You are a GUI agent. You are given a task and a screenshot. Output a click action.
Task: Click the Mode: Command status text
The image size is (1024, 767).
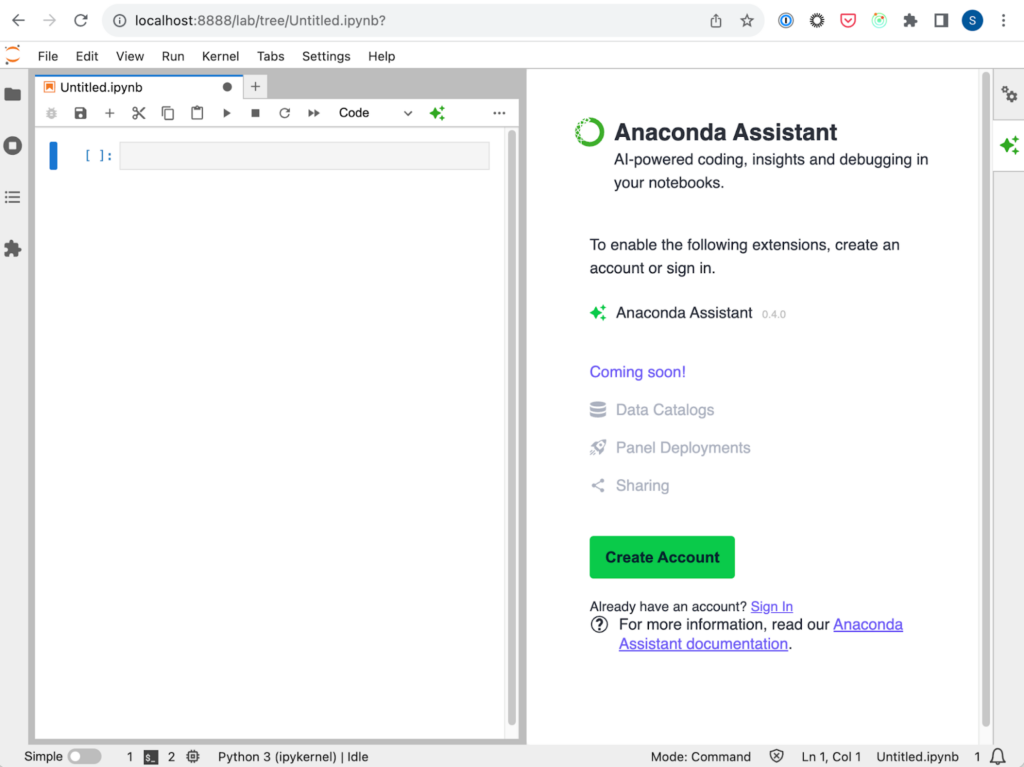pos(701,757)
